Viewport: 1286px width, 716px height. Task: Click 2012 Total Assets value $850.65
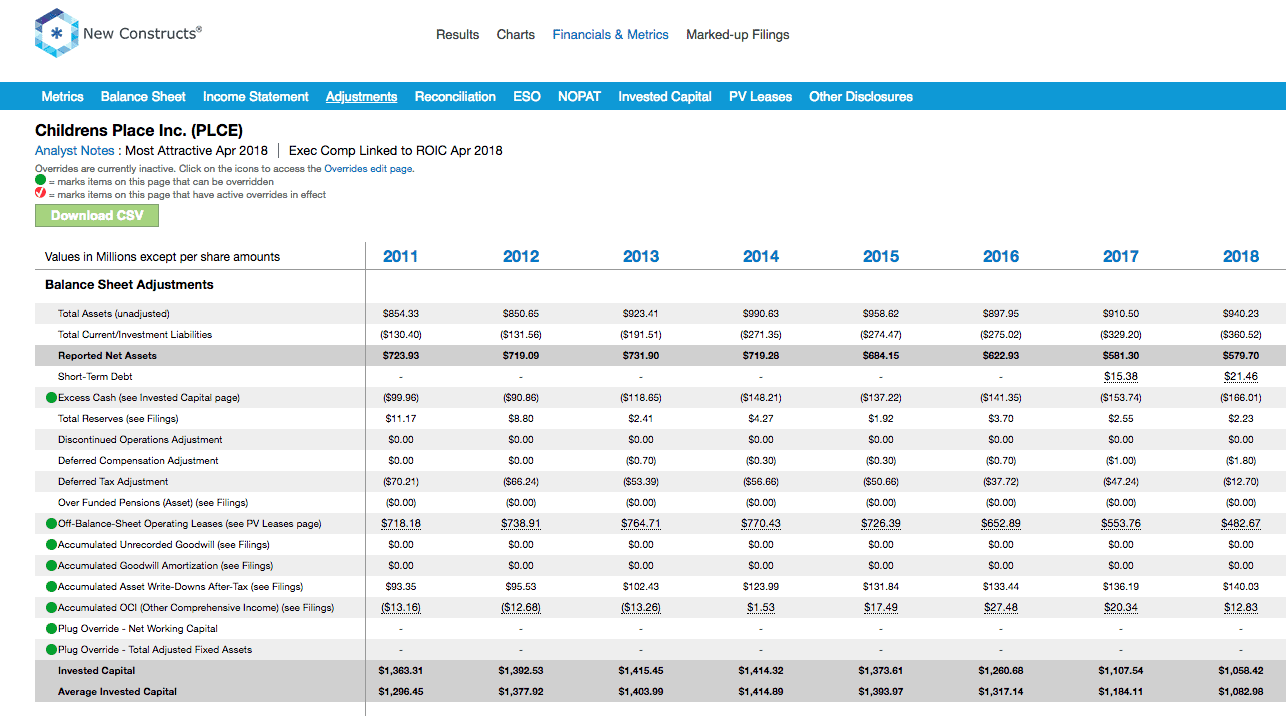tap(521, 314)
